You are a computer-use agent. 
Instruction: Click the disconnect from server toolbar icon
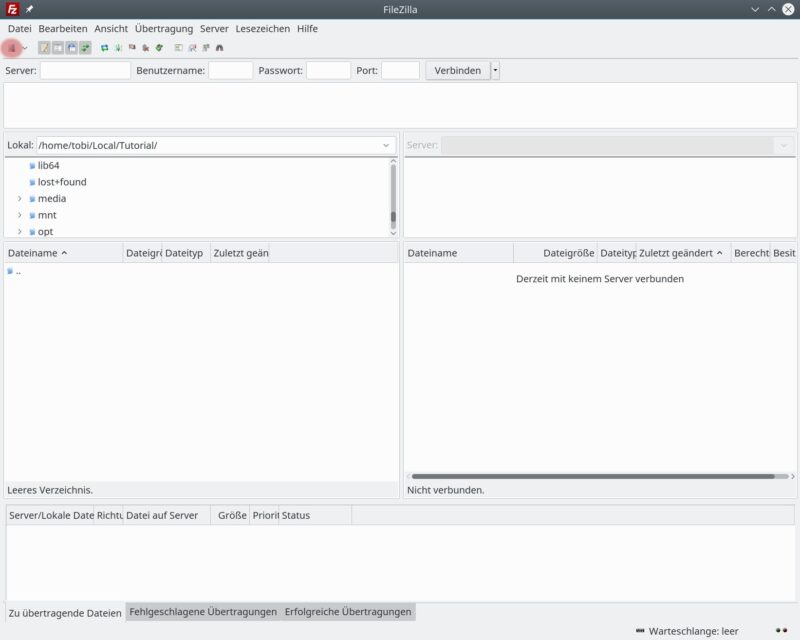point(146,48)
